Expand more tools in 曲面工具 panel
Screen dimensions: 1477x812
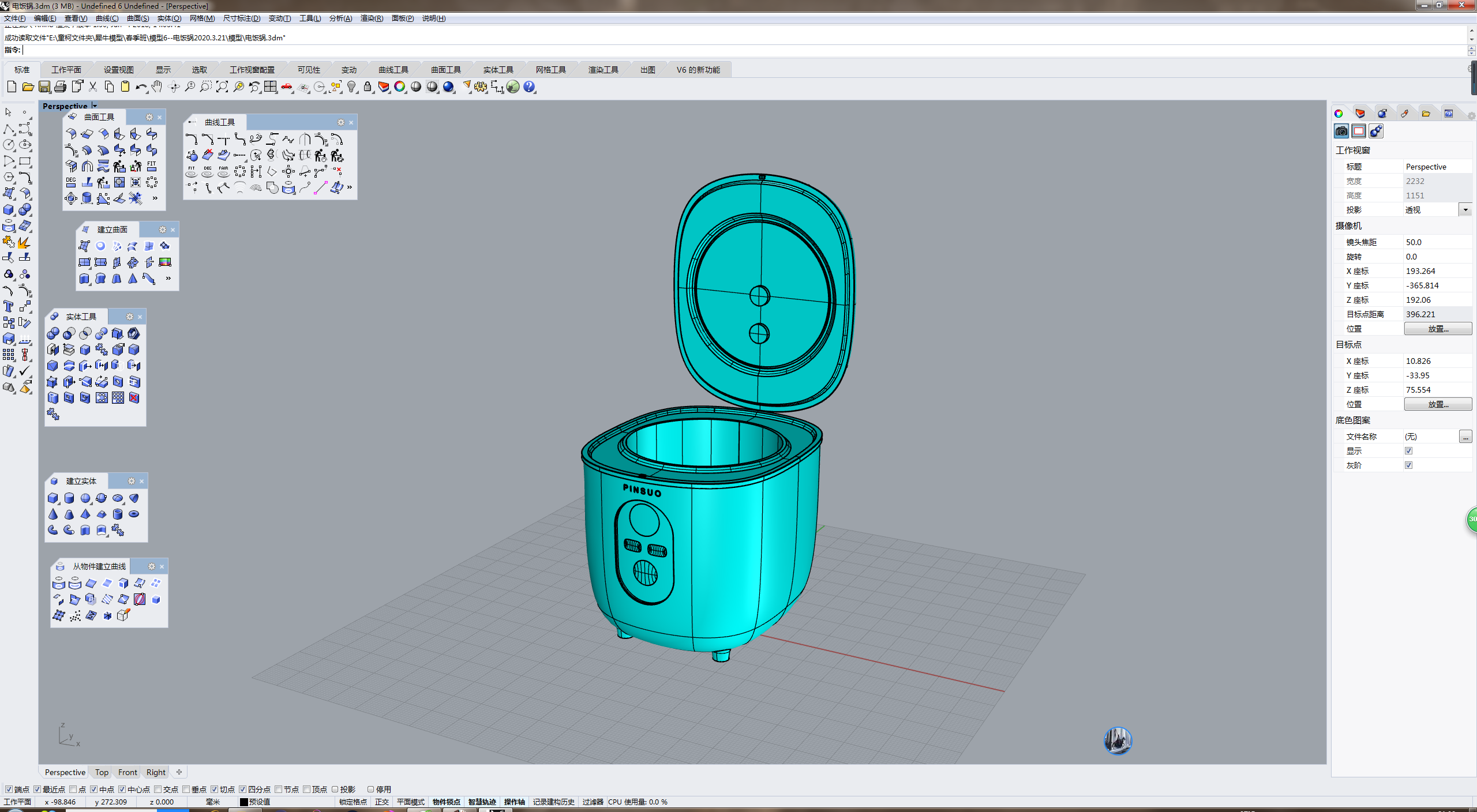(x=155, y=198)
